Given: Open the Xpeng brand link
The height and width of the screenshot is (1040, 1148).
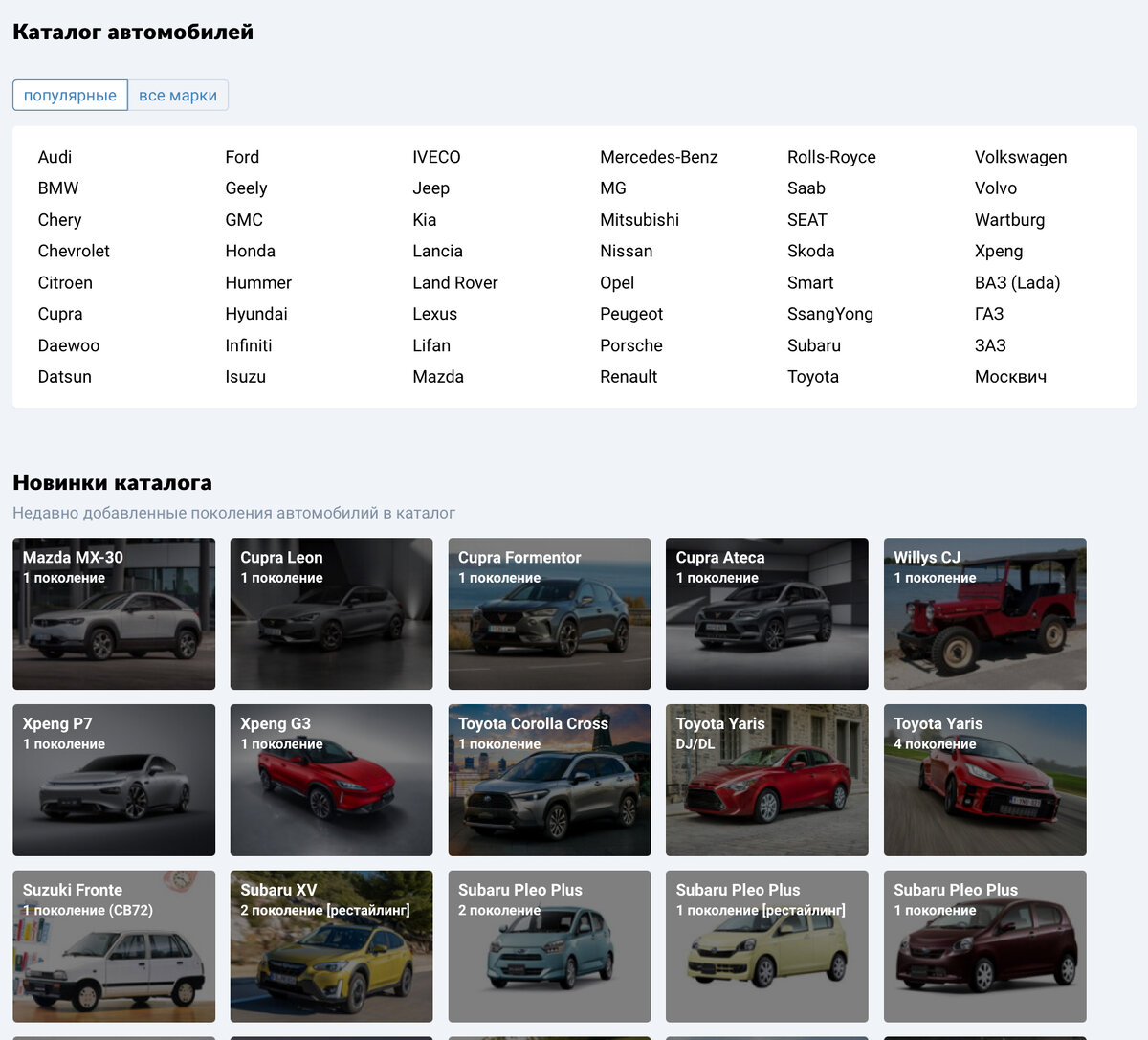Looking at the screenshot, I should [999, 251].
